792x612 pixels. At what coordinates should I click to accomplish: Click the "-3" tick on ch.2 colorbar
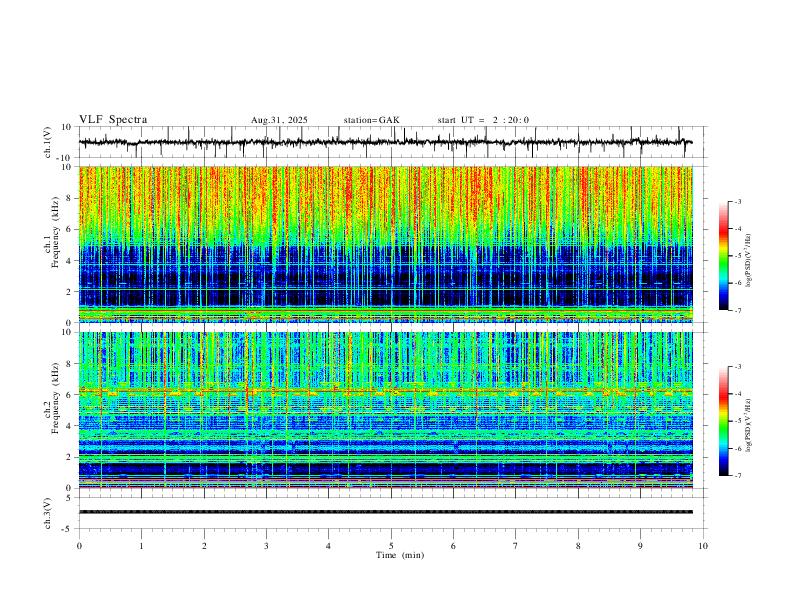coord(738,367)
